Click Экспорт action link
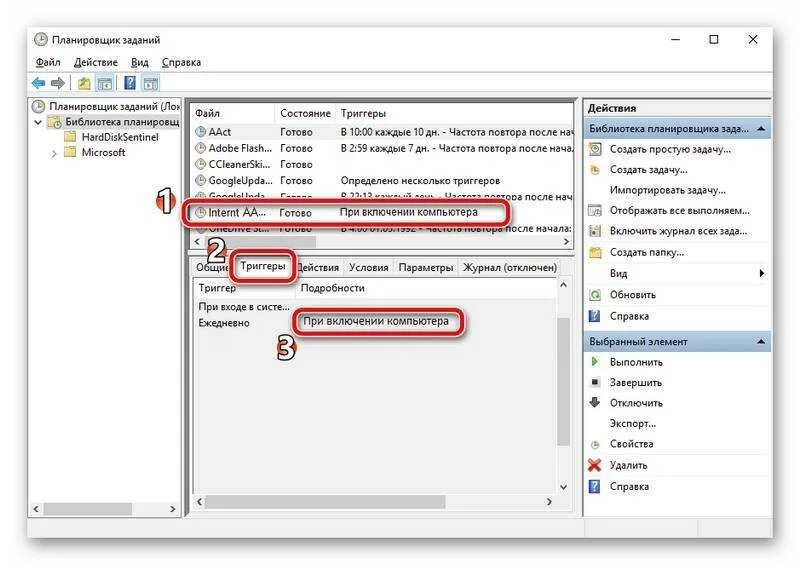The image size is (800, 565). [x=633, y=423]
